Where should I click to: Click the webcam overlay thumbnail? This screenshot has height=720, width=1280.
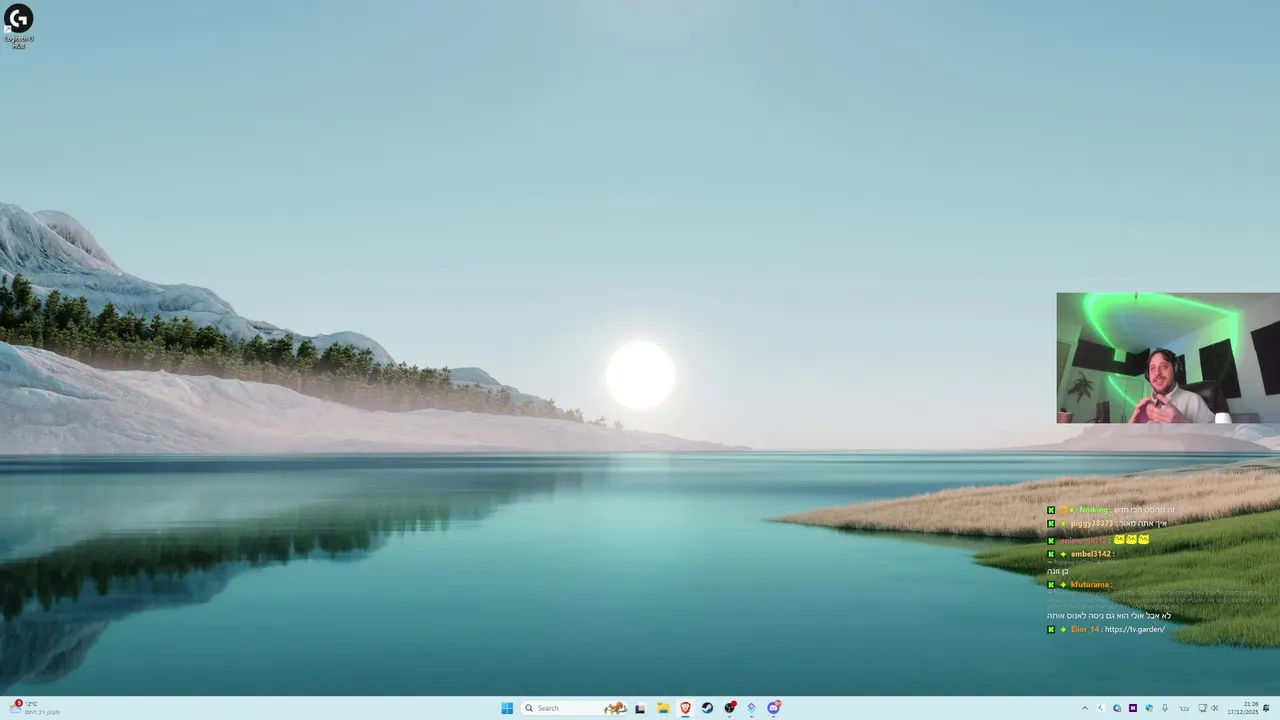tap(1168, 358)
